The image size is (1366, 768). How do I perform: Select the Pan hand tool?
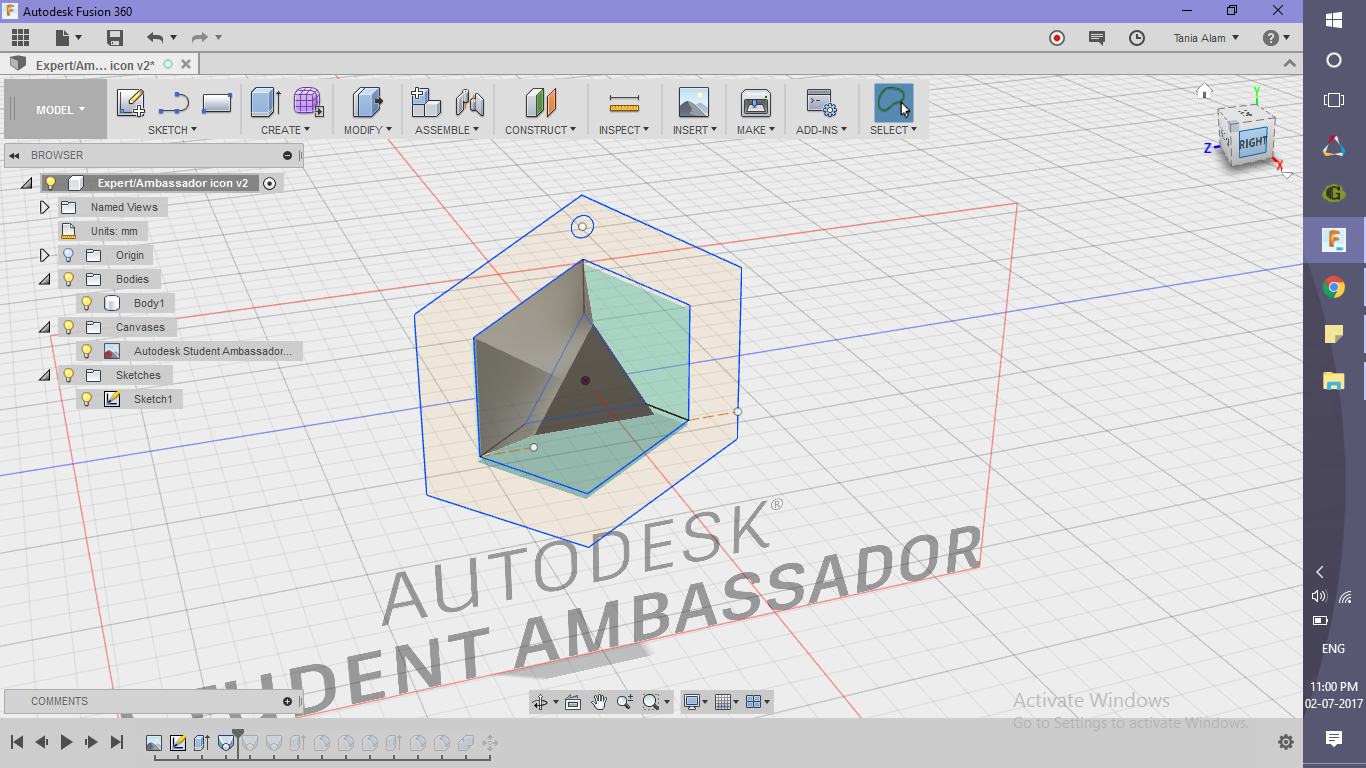tap(598, 702)
